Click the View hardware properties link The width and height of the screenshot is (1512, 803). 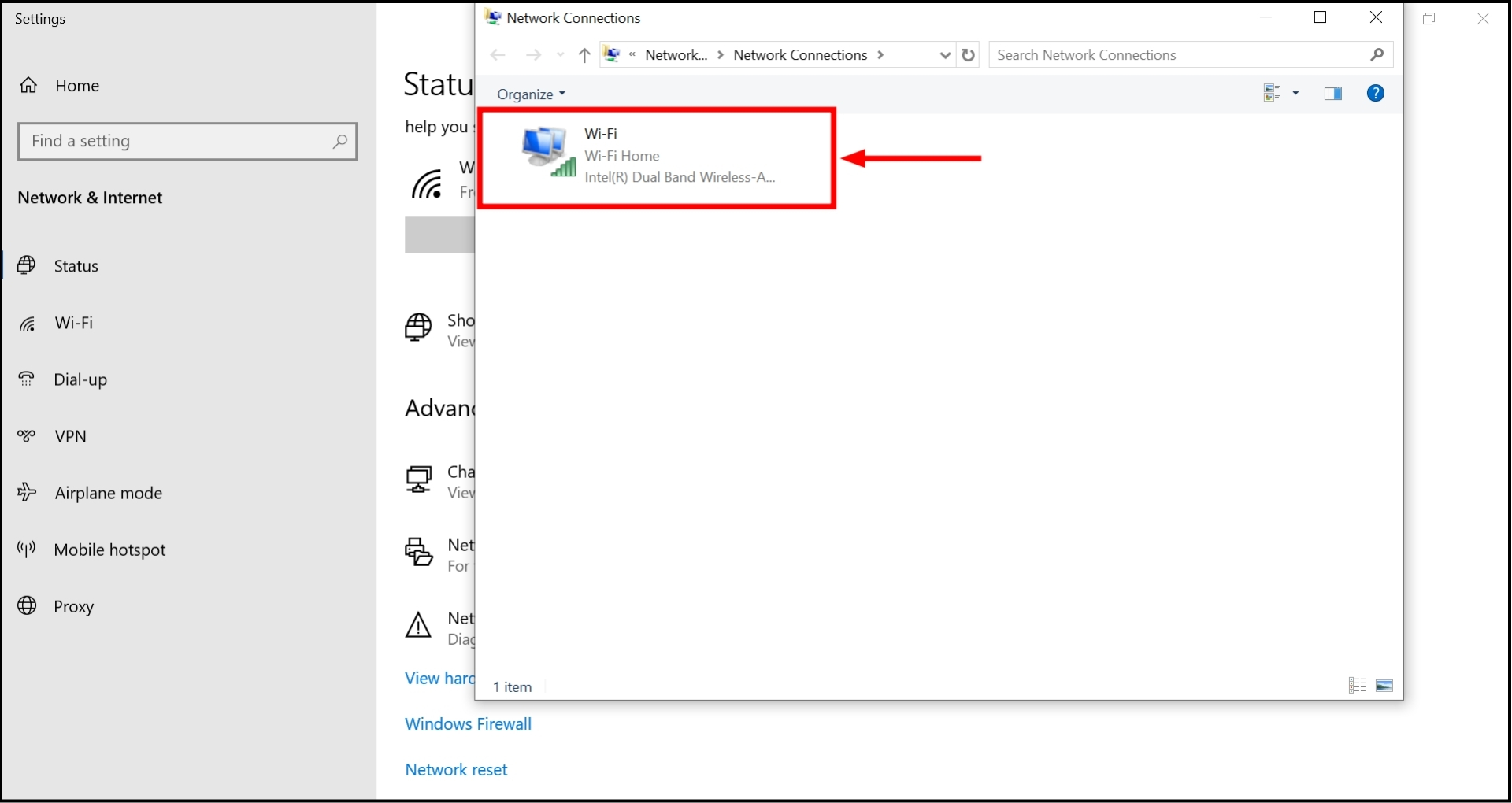click(x=439, y=679)
